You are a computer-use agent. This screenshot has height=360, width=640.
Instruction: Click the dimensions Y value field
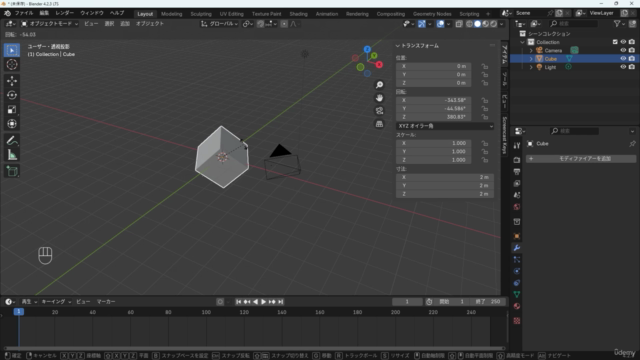click(x=445, y=186)
